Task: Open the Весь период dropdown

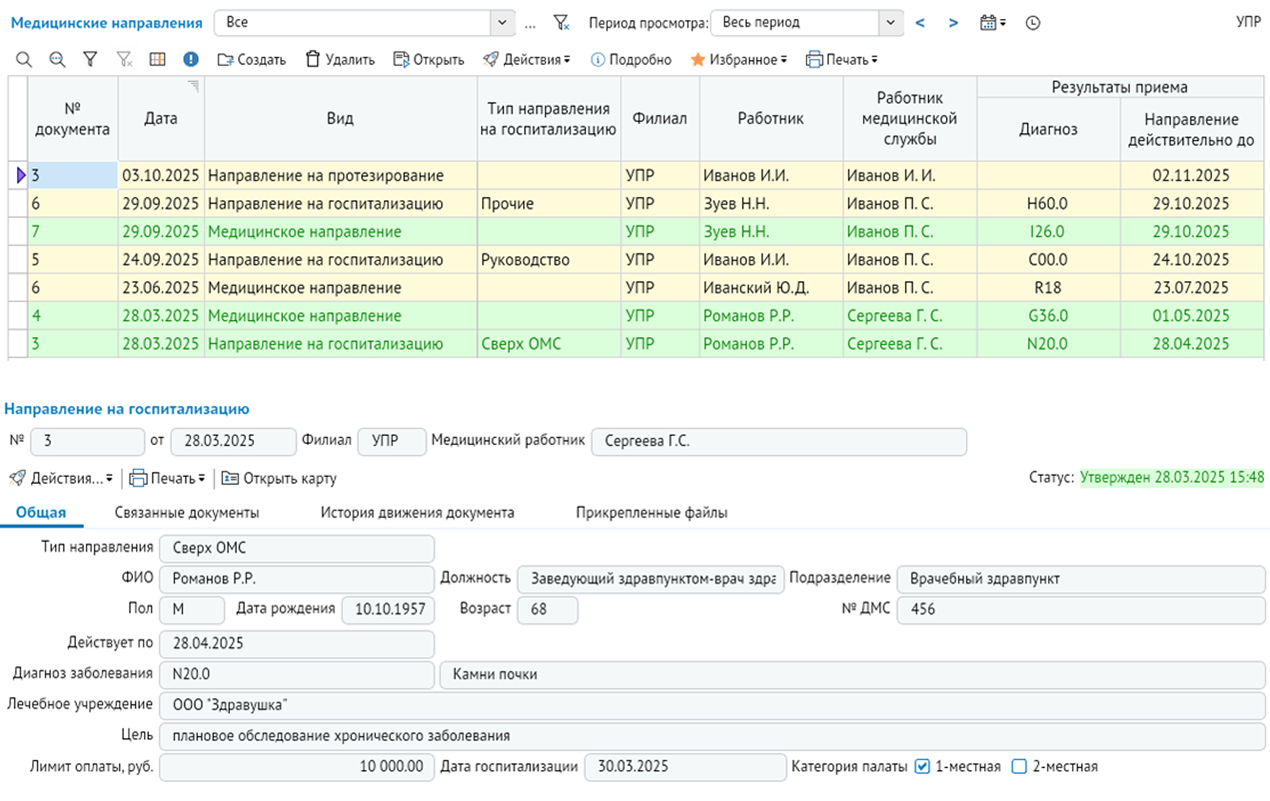Action: point(890,22)
